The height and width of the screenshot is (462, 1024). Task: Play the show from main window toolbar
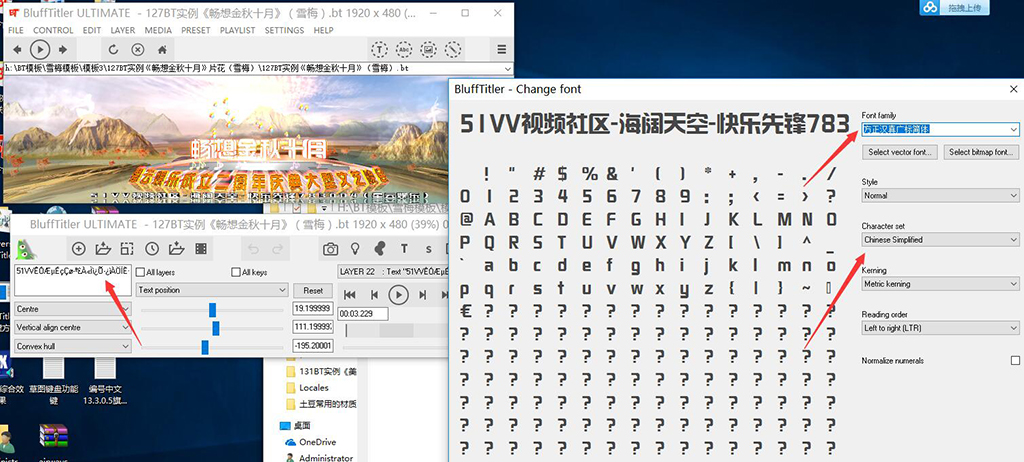(40, 50)
